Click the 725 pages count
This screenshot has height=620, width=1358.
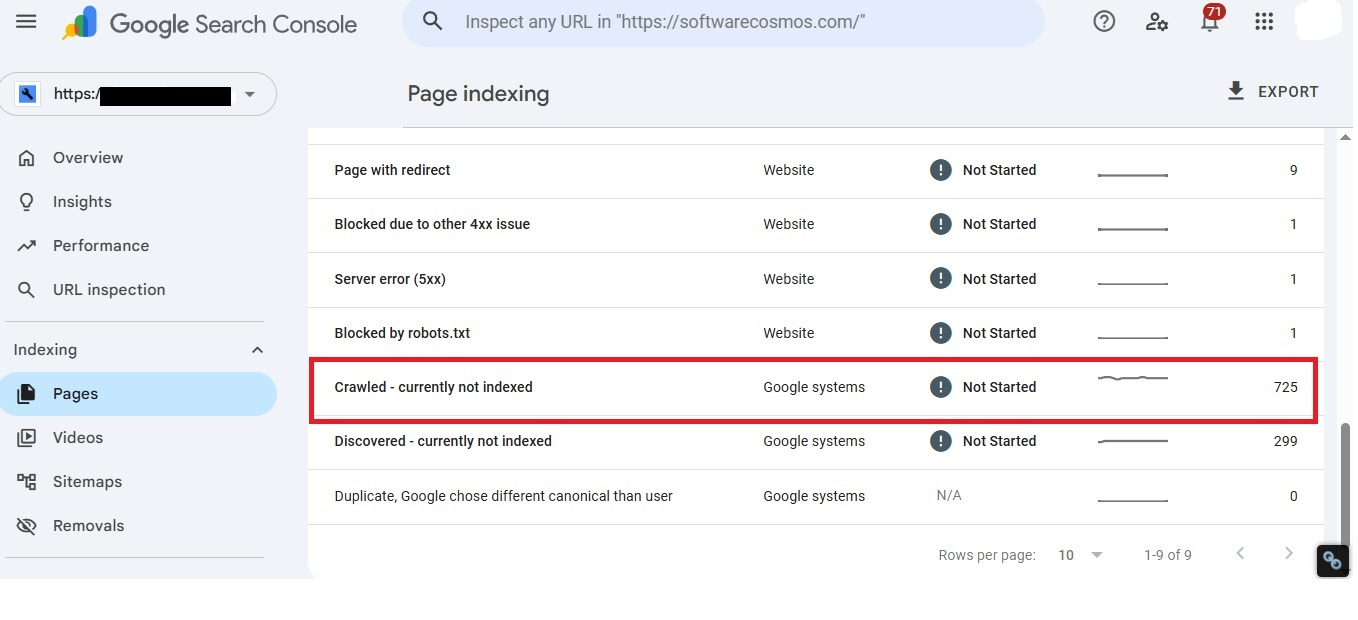(1285, 387)
